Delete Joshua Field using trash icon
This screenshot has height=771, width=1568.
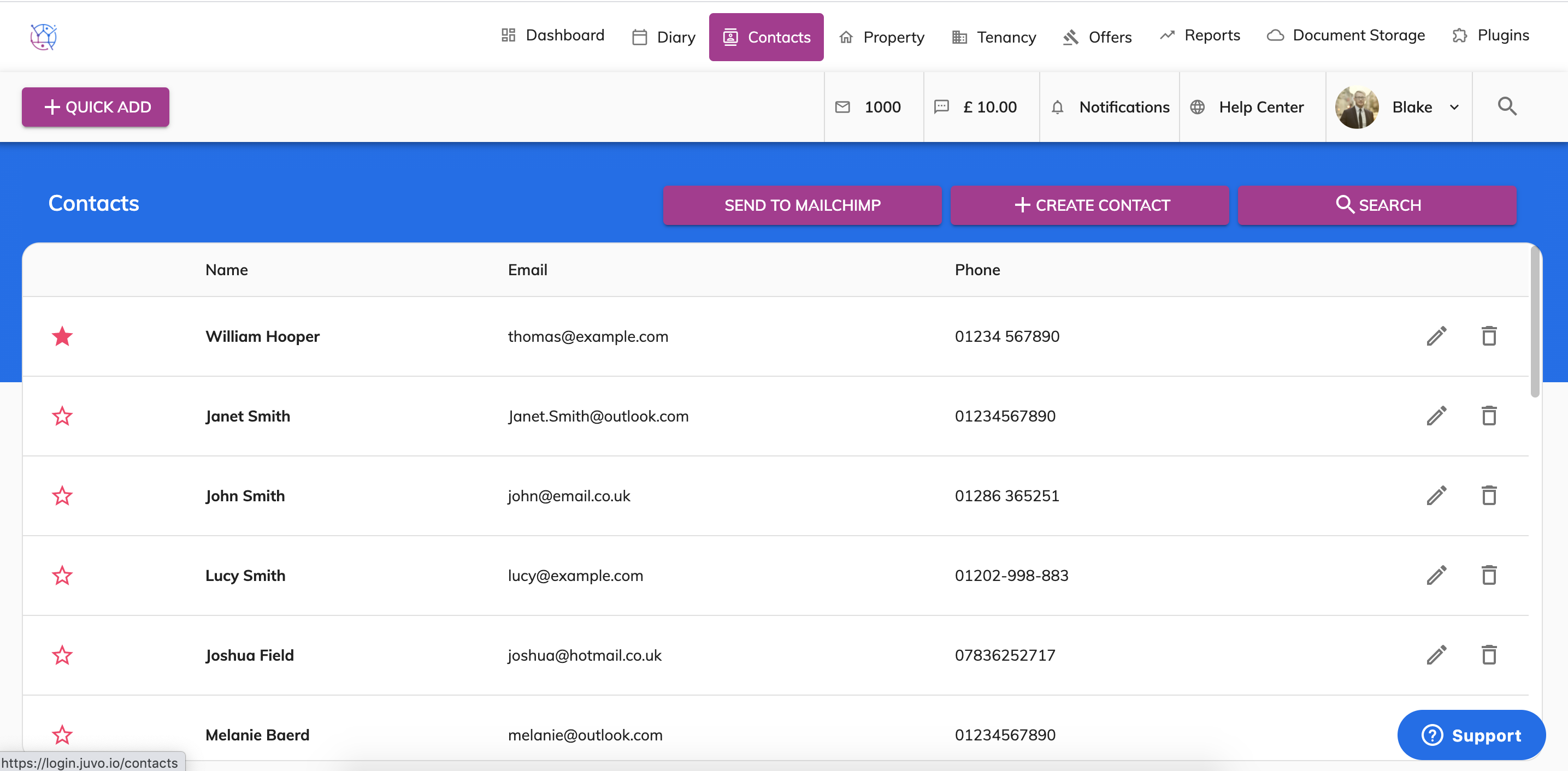pos(1489,655)
